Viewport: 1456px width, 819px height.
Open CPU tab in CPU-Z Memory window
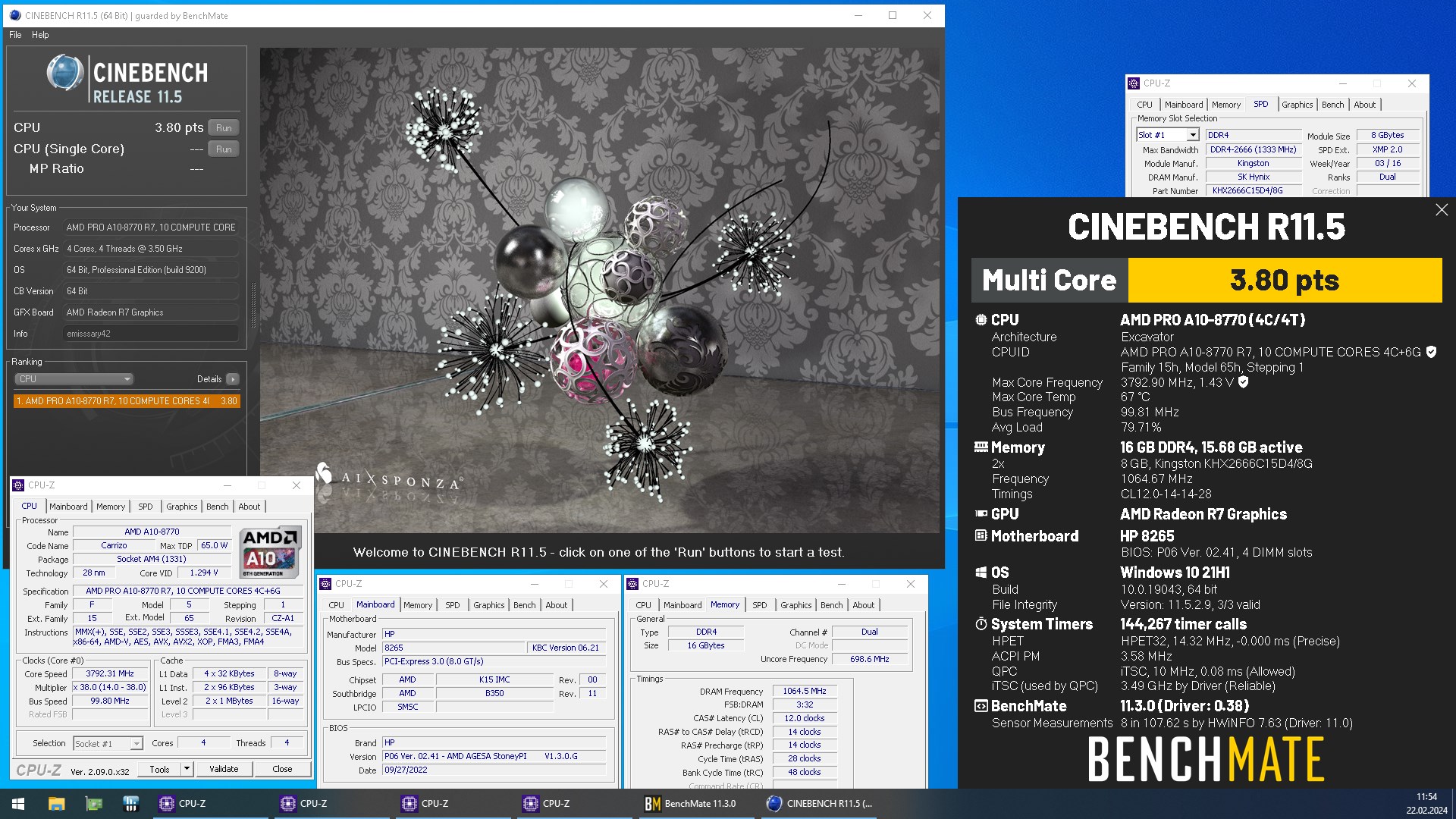[x=643, y=605]
